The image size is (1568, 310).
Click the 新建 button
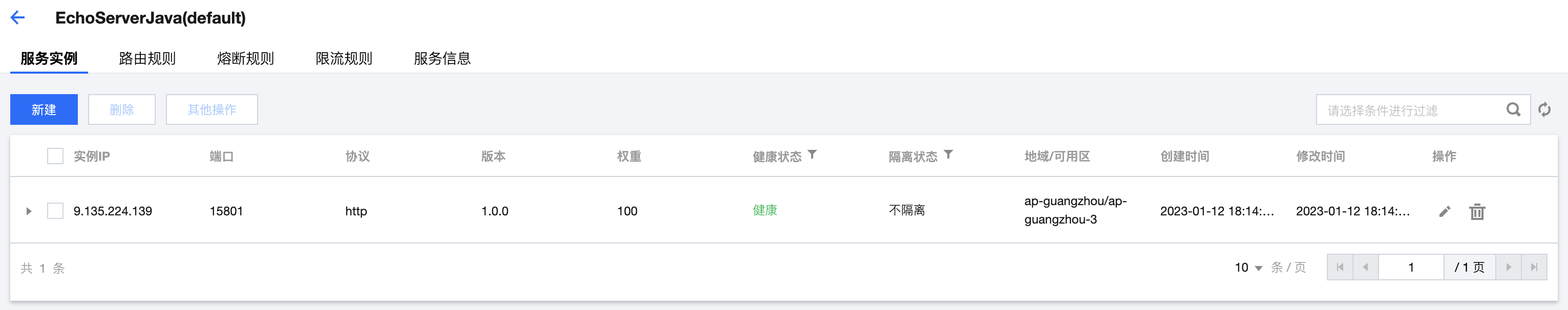point(44,109)
